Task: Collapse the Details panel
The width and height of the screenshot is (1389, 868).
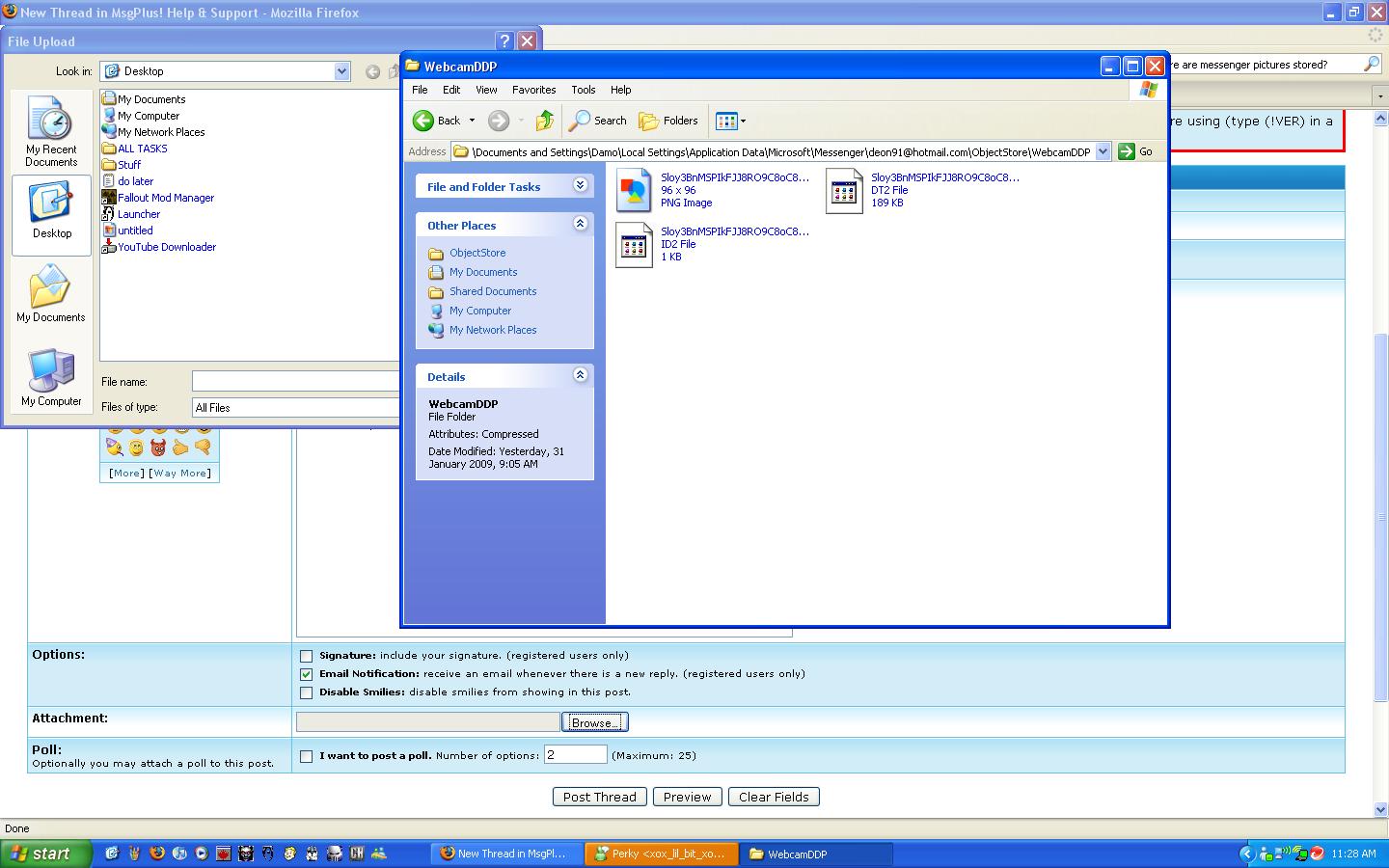Action: pyautogui.click(x=580, y=375)
